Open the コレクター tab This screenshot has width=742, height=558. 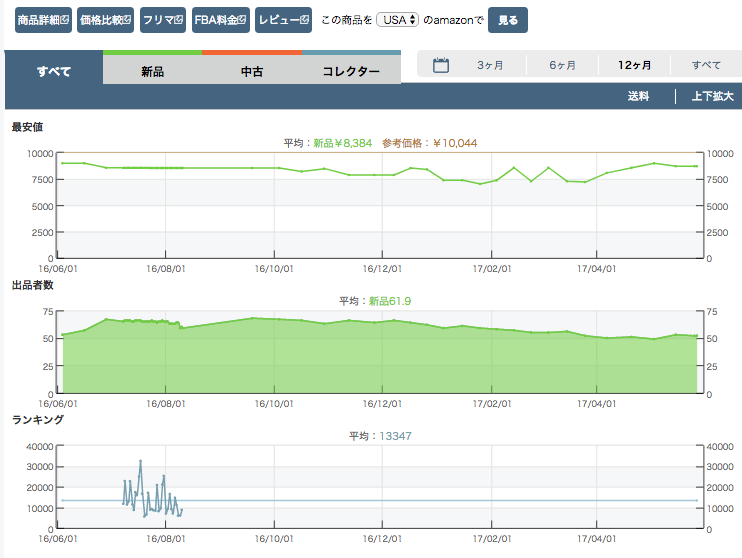coord(351,71)
